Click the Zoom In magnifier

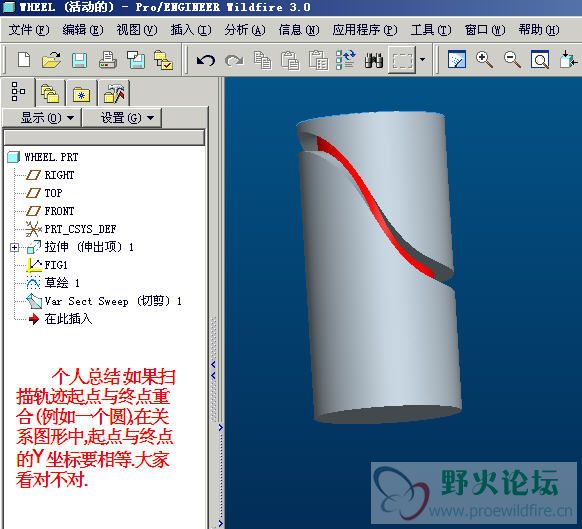click(x=484, y=60)
